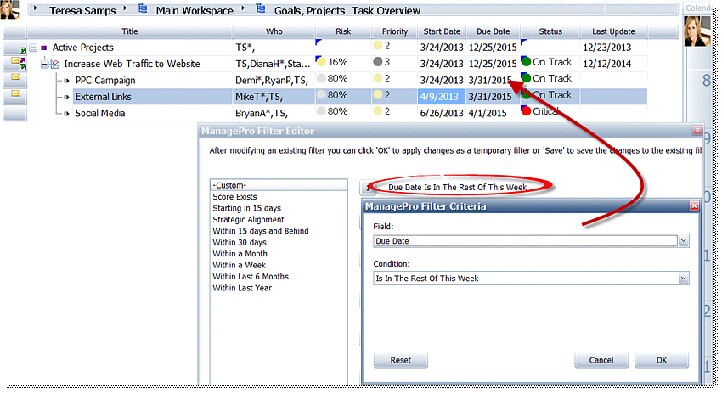Select the Within 30 days filter
This screenshot has height=396, width=724.
coord(239,242)
